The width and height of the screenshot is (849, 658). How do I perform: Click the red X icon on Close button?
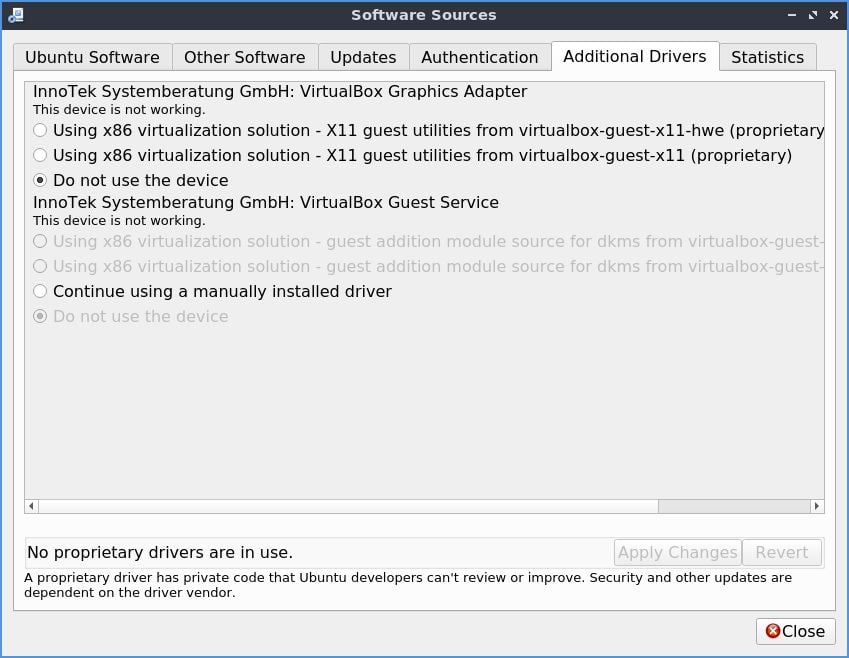[x=773, y=631]
